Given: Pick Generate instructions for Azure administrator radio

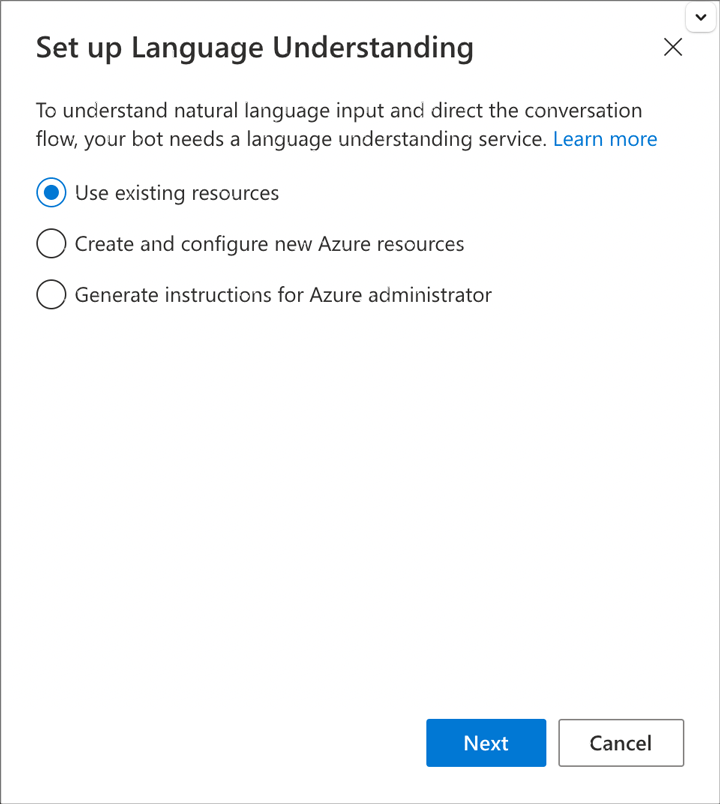Looking at the screenshot, I should (x=51, y=295).
